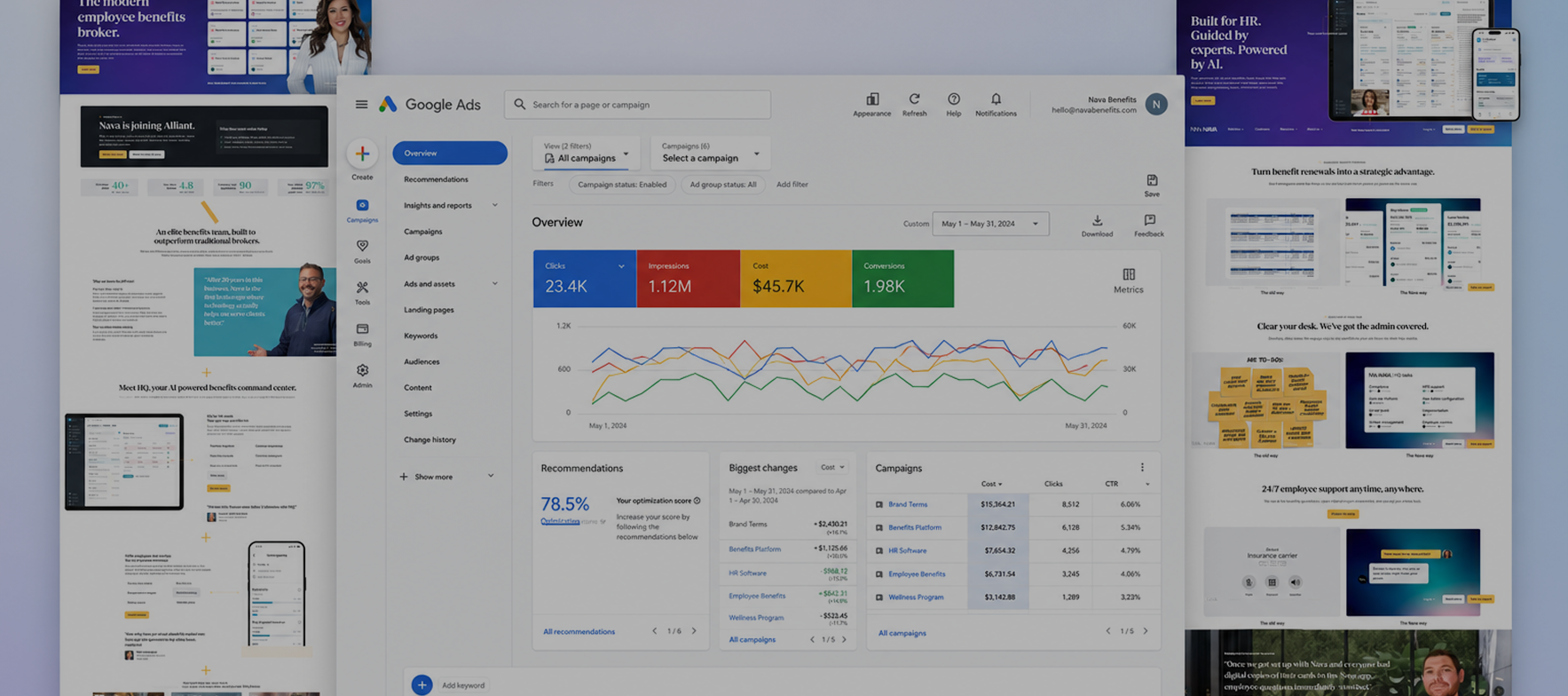Next page arrow in Biggest changes card
The image size is (1568, 696).
click(x=844, y=639)
